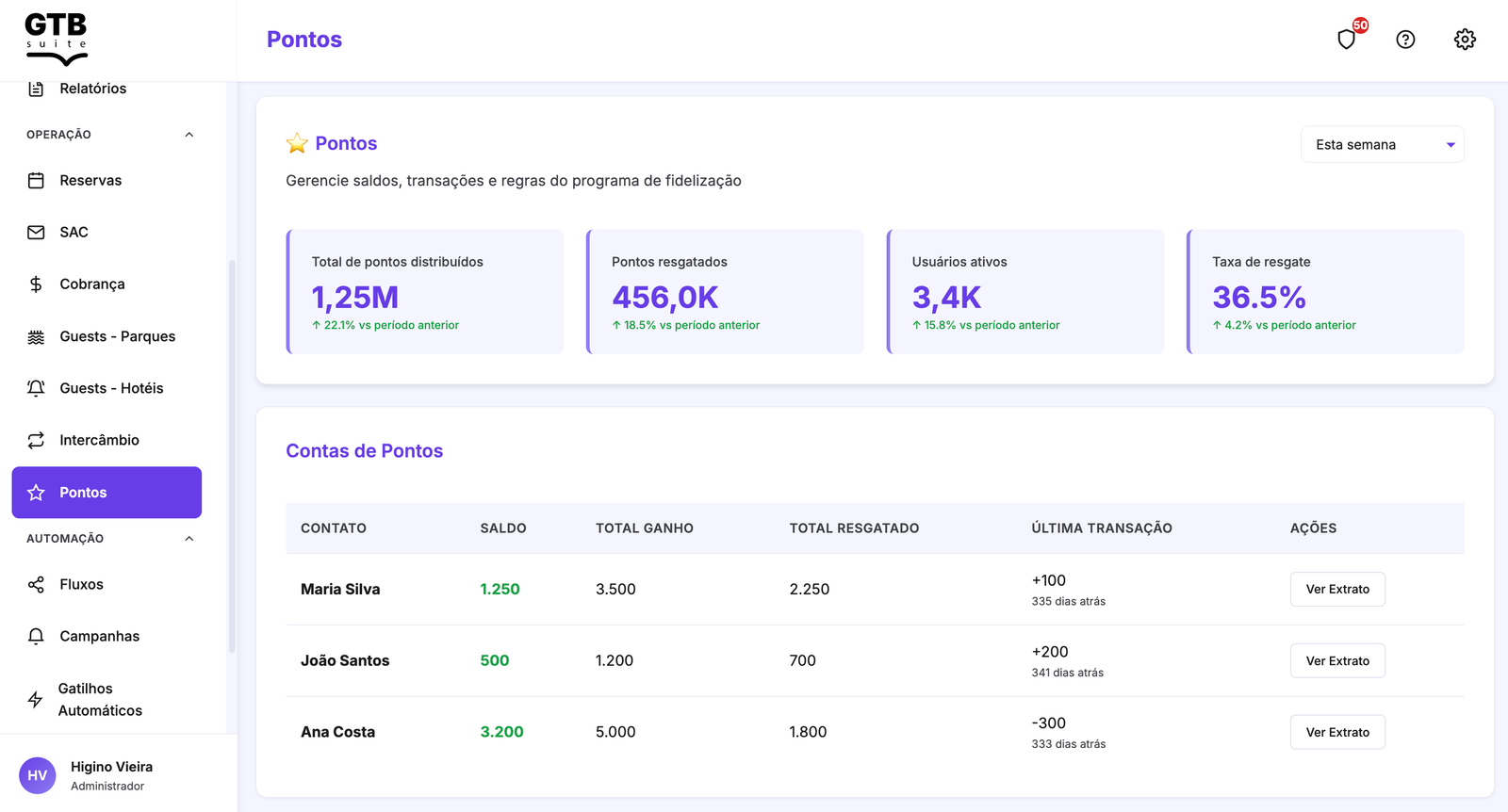Click the SAC envelope icon
Screen dimensions: 1508x812
tap(36, 233)
